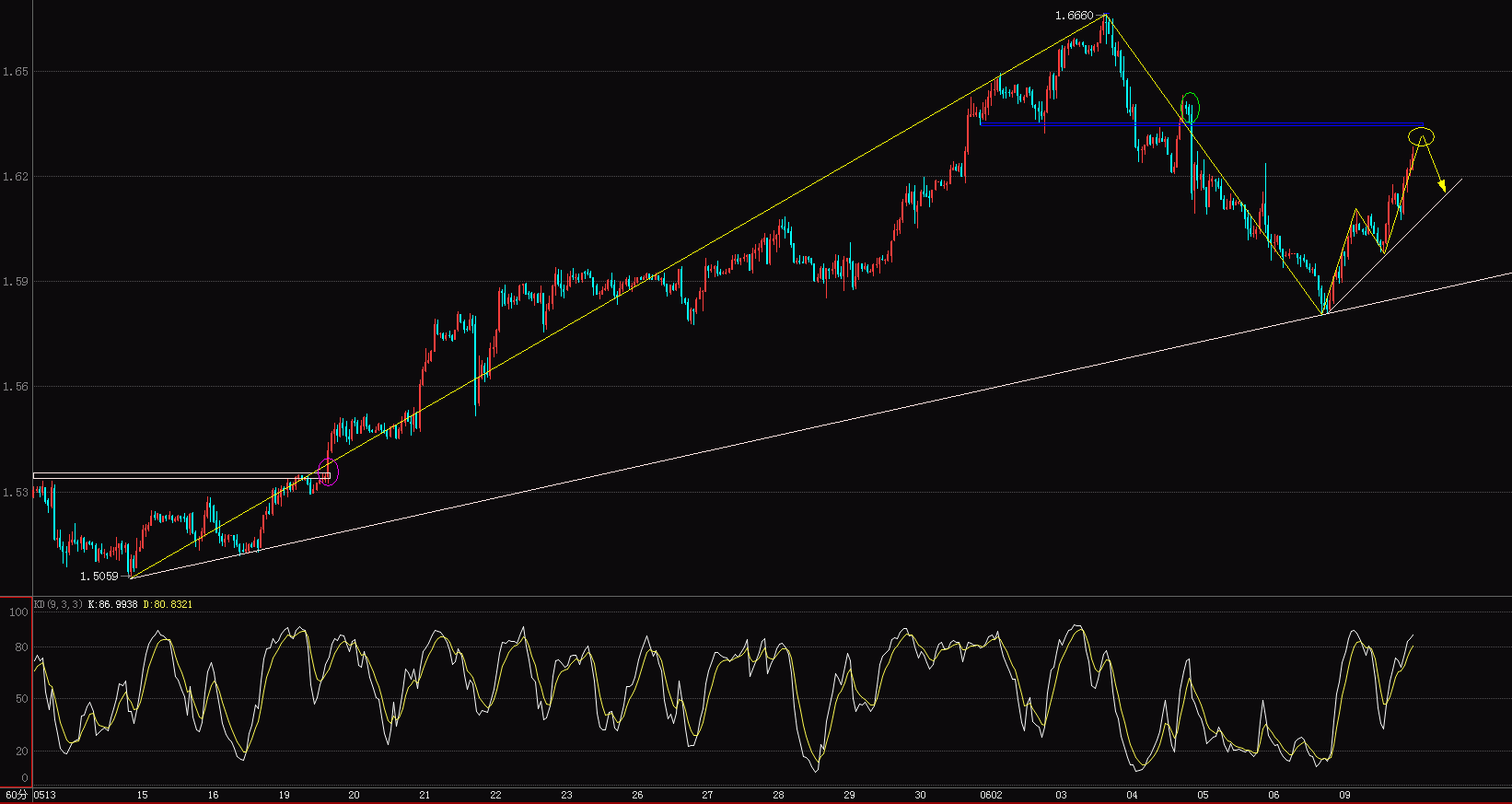Image resolution: width=1512 pixels, height=804 pixels.
Task: Click the 1.59 price axis label
Action: (15, 281)
